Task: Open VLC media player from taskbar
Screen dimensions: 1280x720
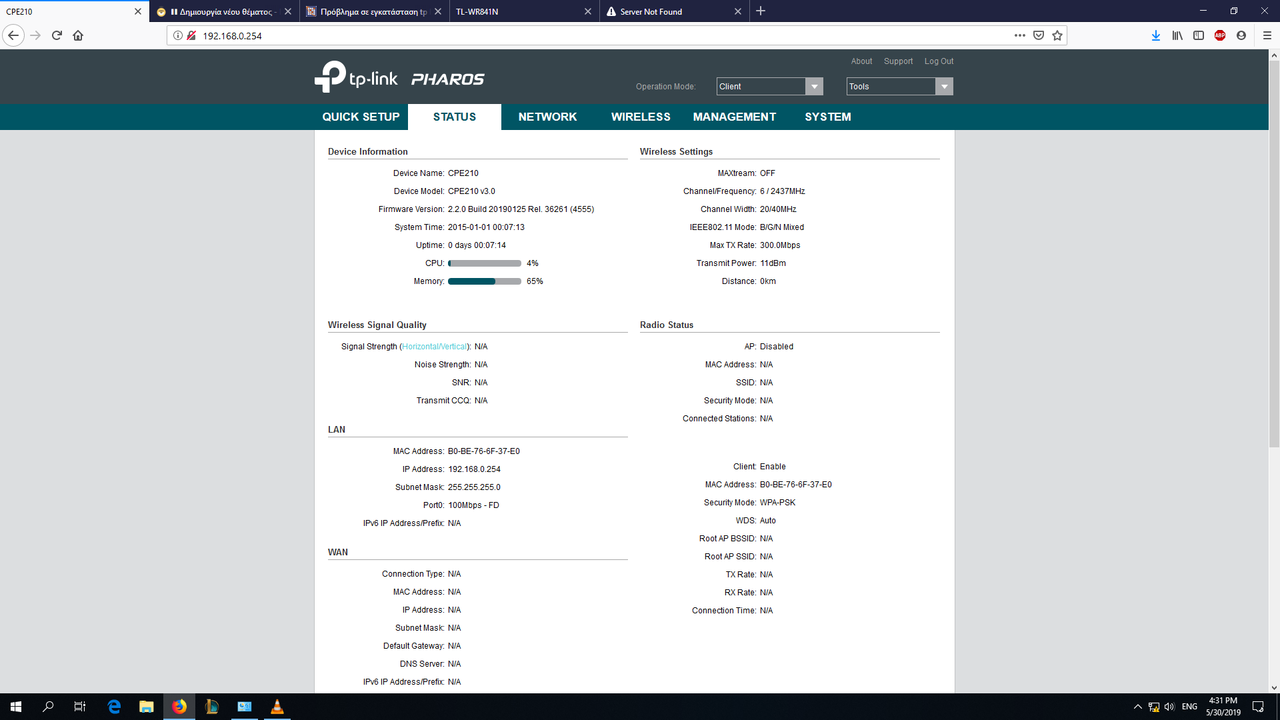Action: pos(277,707)
